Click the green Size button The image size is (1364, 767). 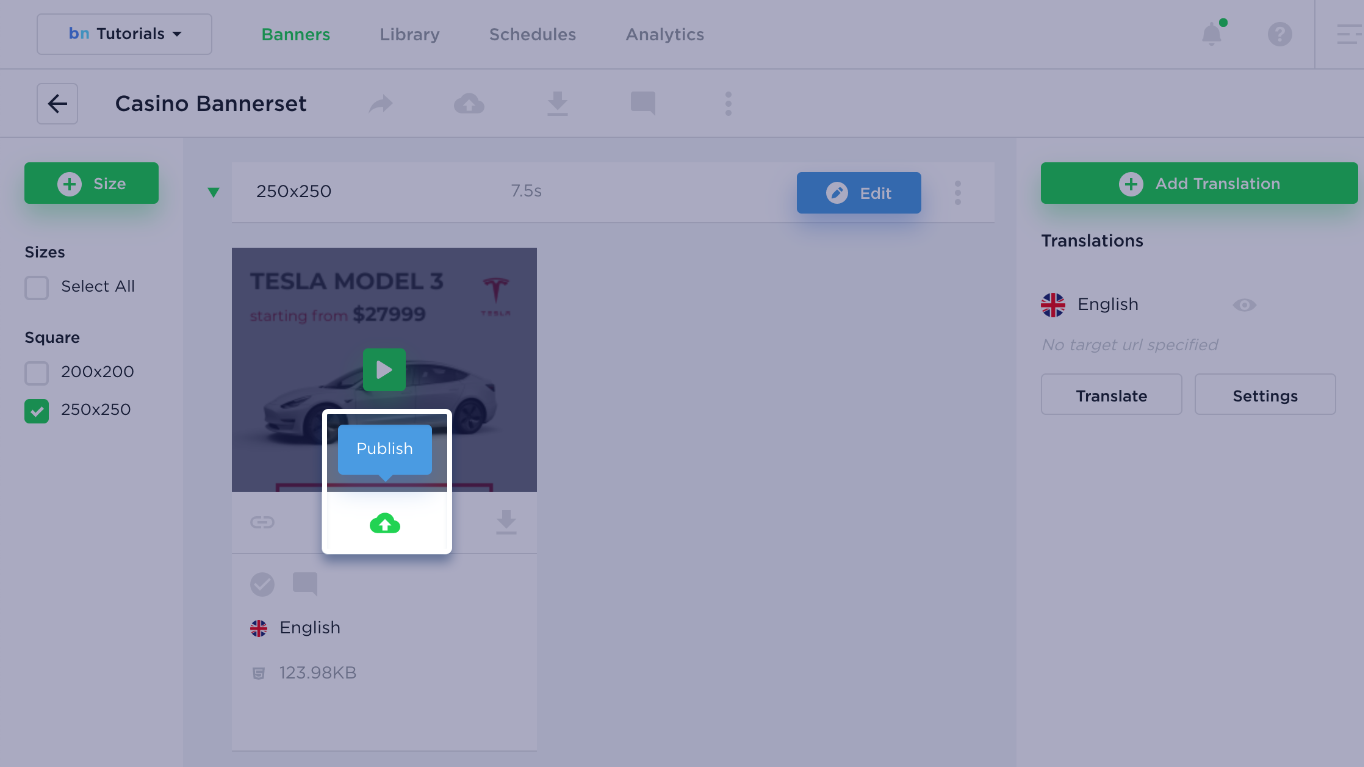coord(91,183)
